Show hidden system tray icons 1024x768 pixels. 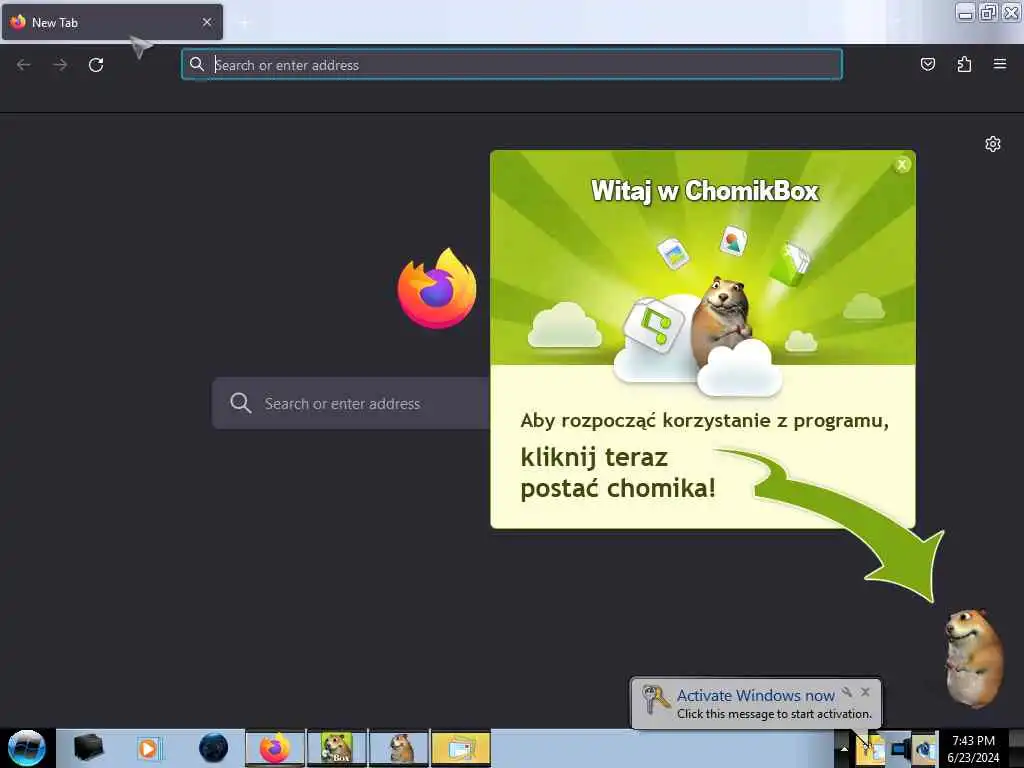[x=844, y=749]
